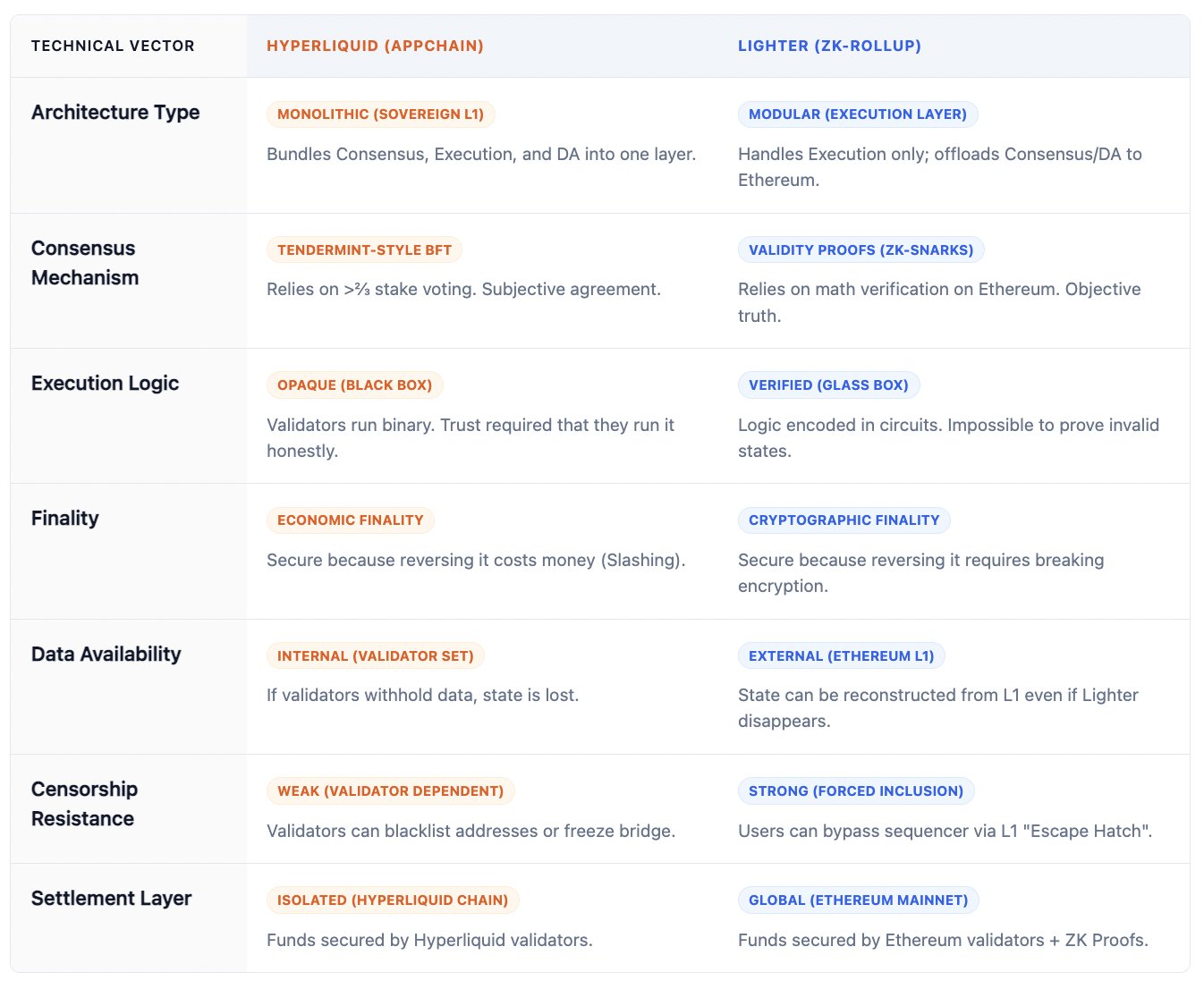Click the "OPAQUE (BLACK BOX)" badge

click(354, 385)
